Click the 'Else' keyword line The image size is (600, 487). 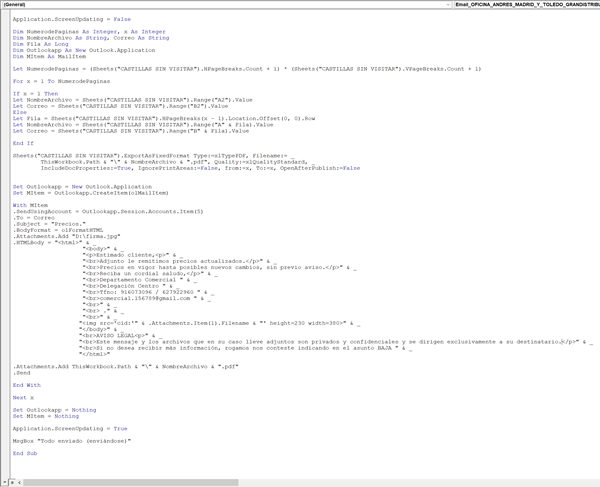tap(20, 112)
